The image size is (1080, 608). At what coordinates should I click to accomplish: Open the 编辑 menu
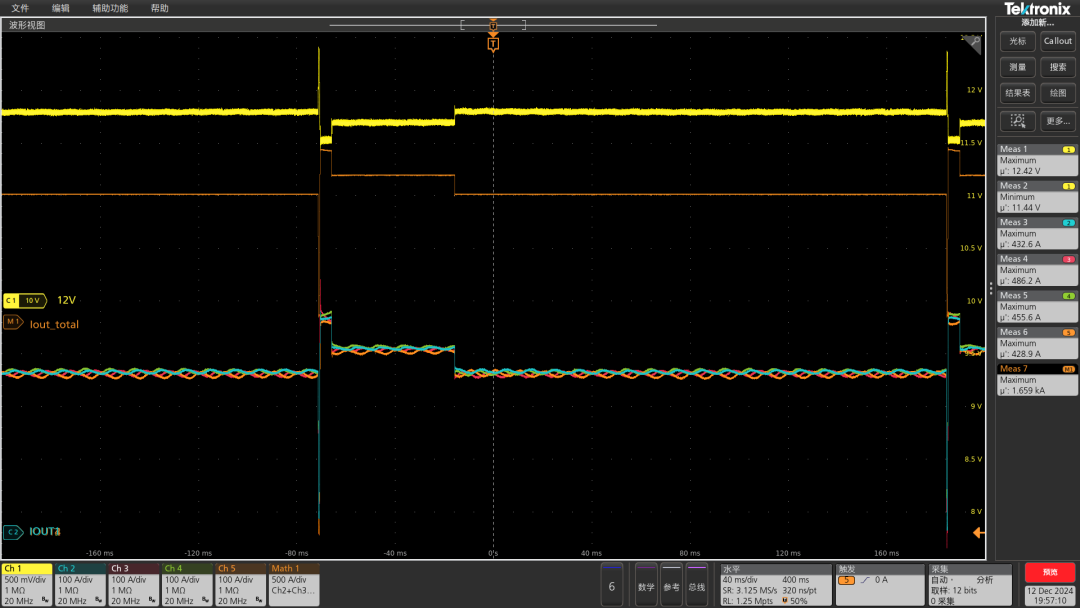[x=61, y=8]
